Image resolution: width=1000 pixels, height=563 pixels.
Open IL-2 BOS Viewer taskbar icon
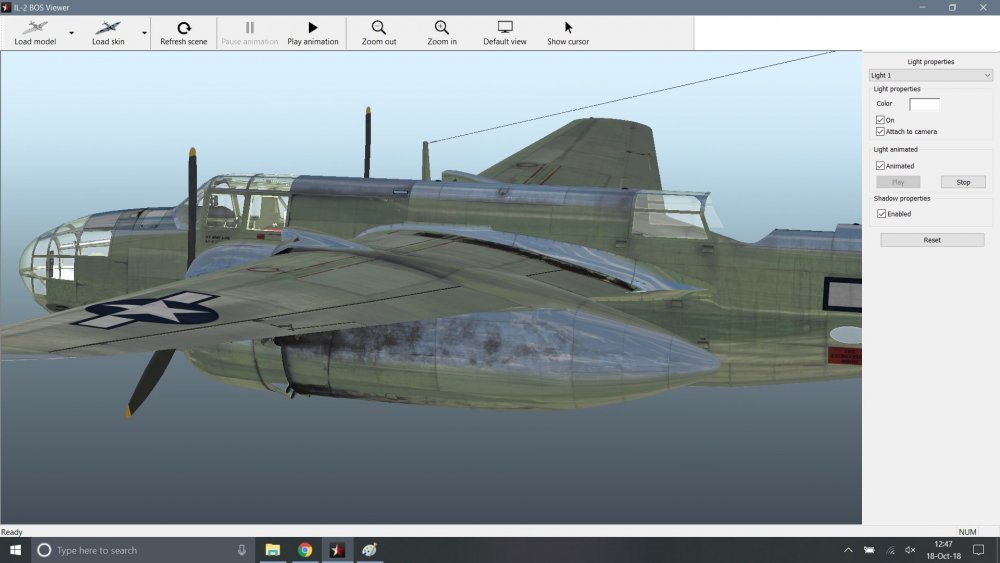click(338, 550)
